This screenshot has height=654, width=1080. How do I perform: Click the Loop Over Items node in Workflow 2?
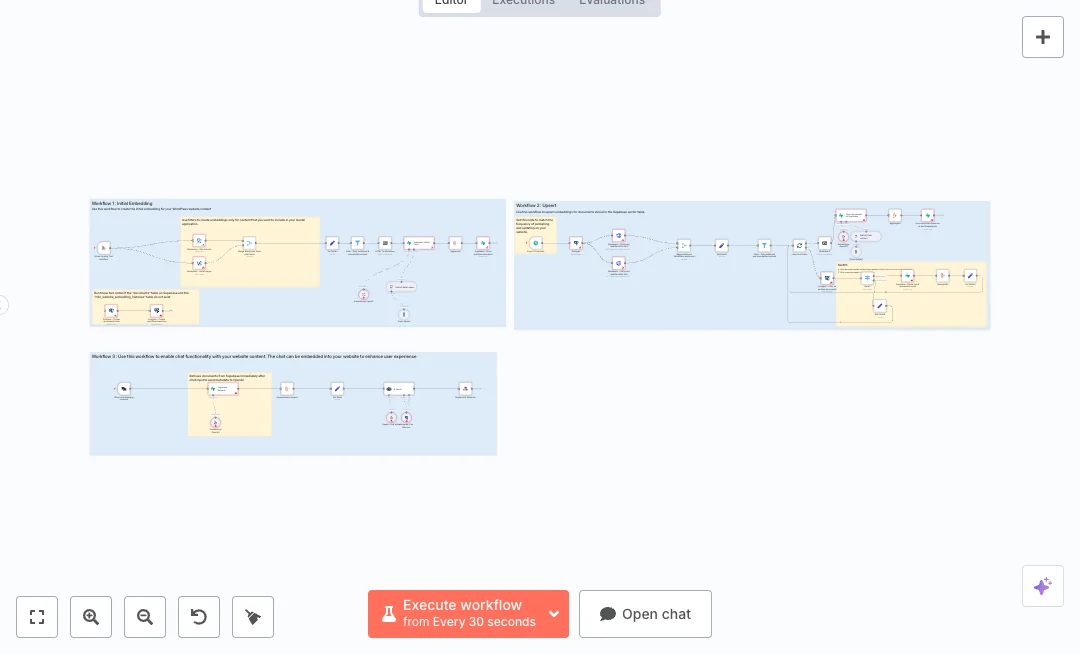click(x=799, y=244)
